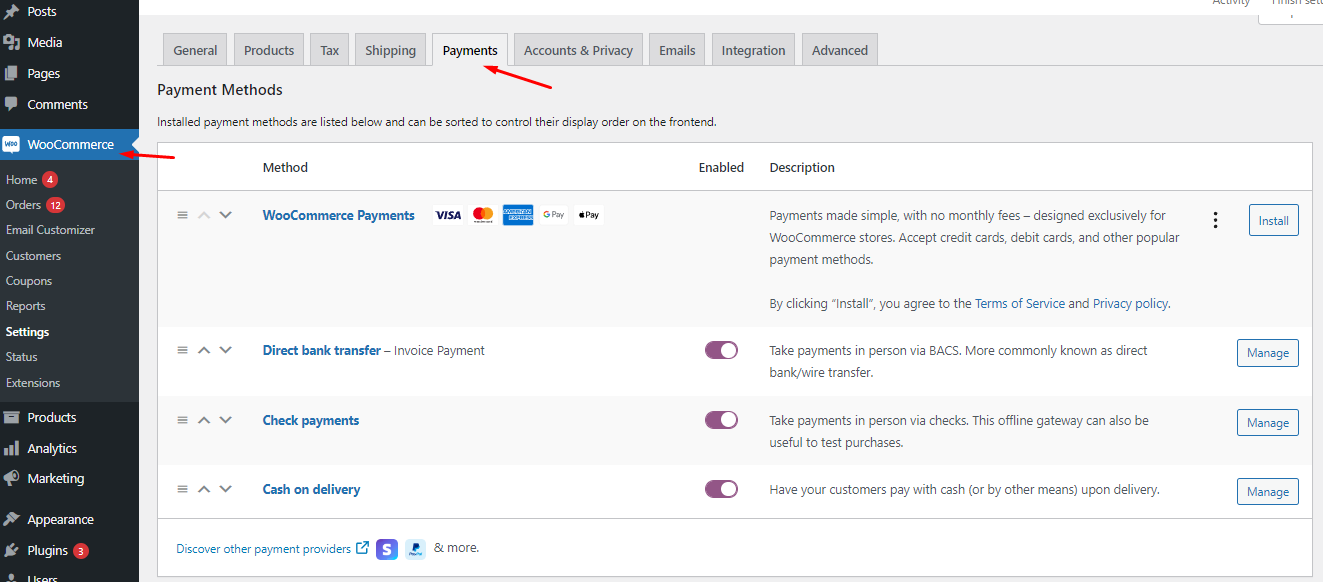Screen dimensions: 1323x582
Task: Open the Media sidebar icon
Action: 11,42
